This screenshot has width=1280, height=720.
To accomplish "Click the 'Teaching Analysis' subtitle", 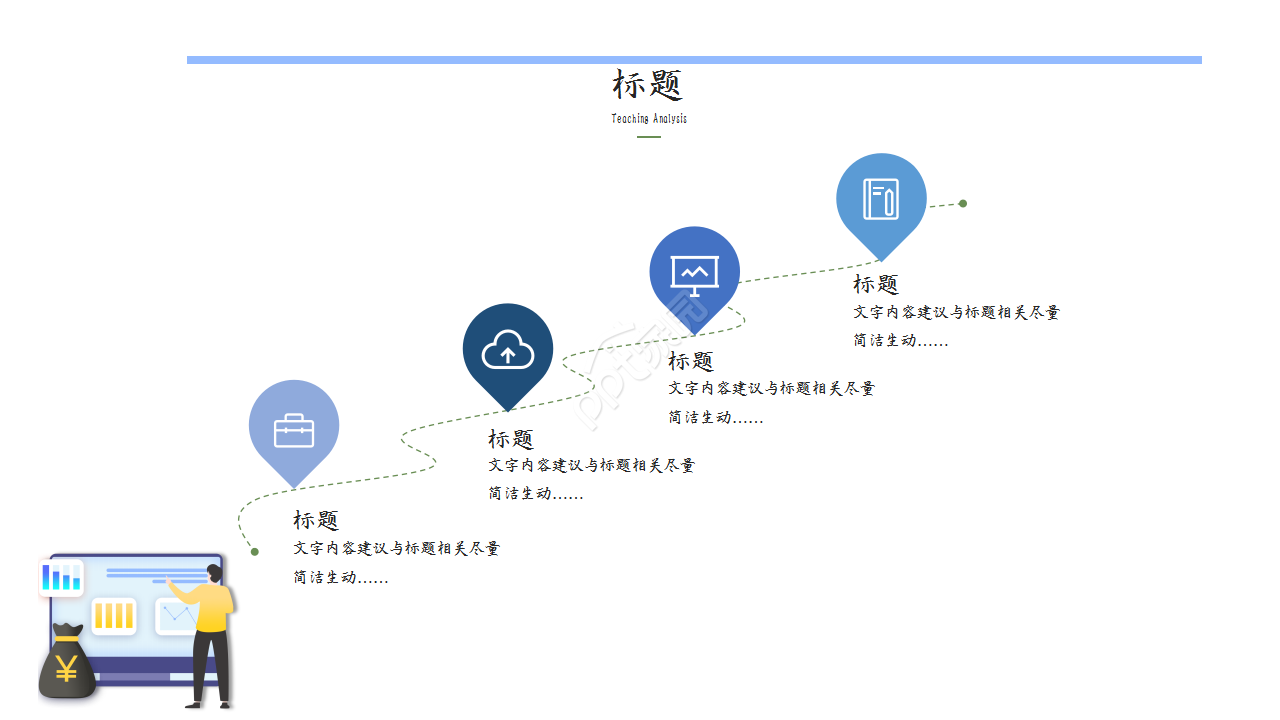I will [649, 119].
